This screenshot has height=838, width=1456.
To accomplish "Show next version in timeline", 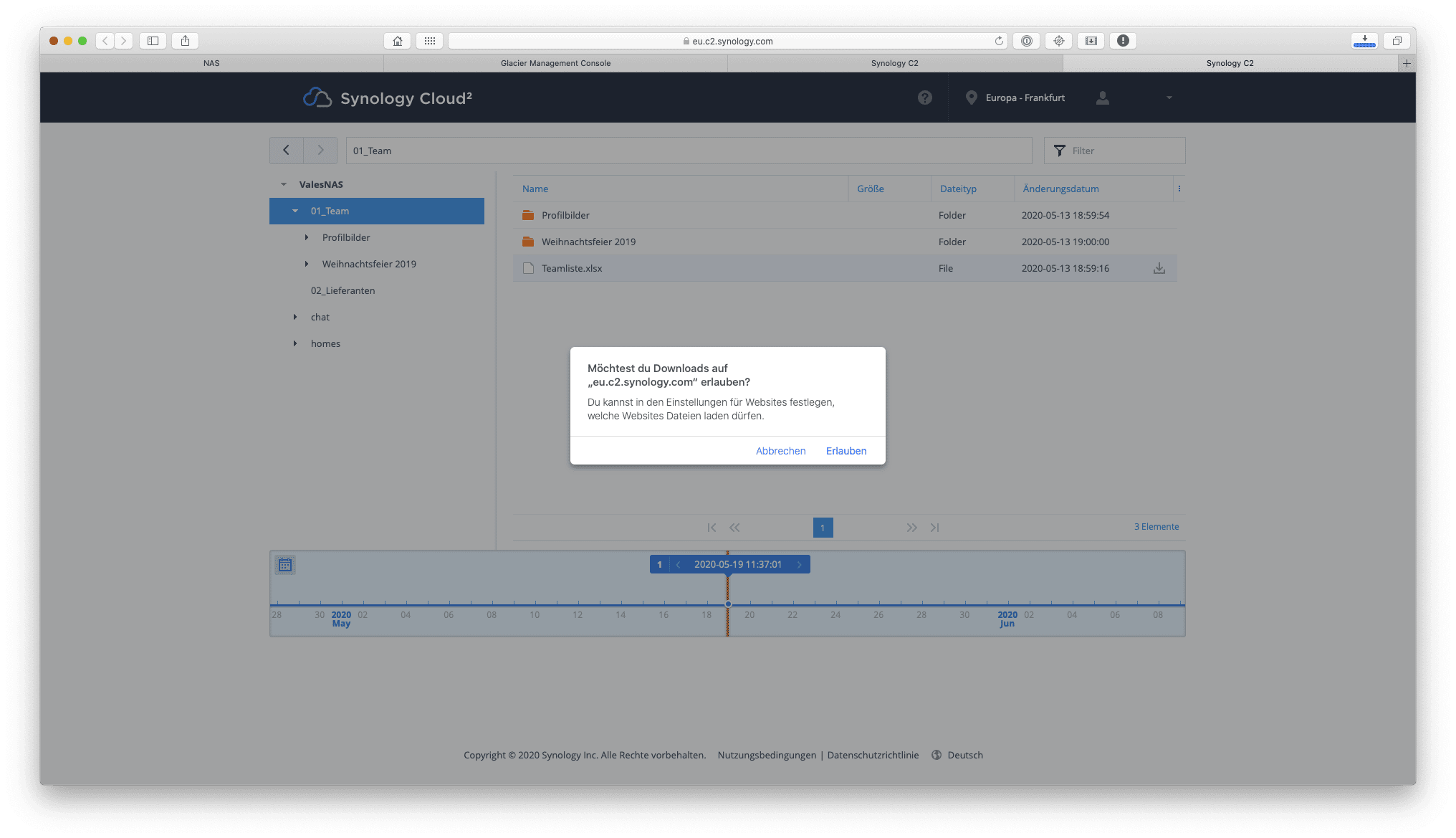I will (x=800, y=565).
